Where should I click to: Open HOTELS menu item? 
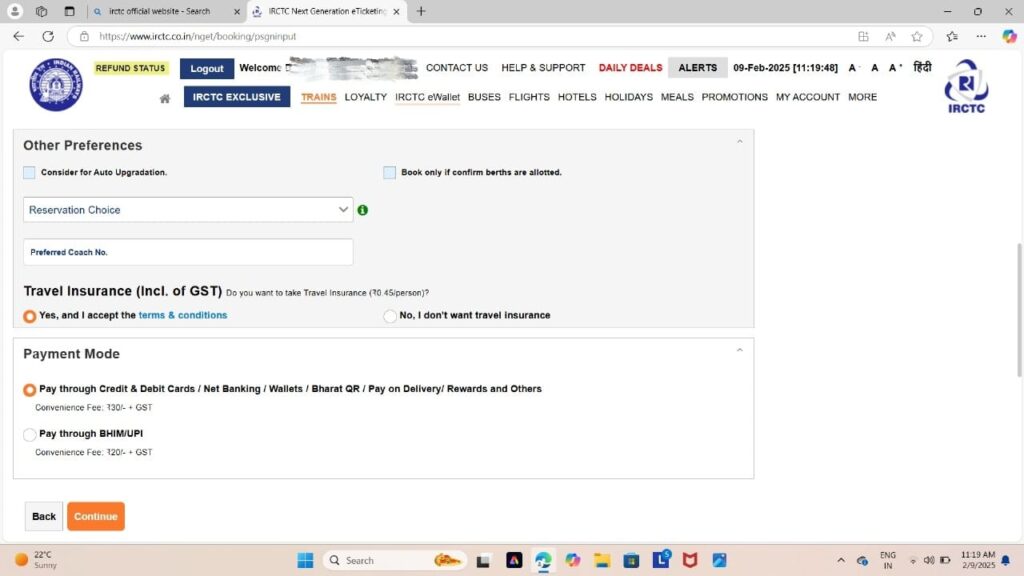point(577,97)
